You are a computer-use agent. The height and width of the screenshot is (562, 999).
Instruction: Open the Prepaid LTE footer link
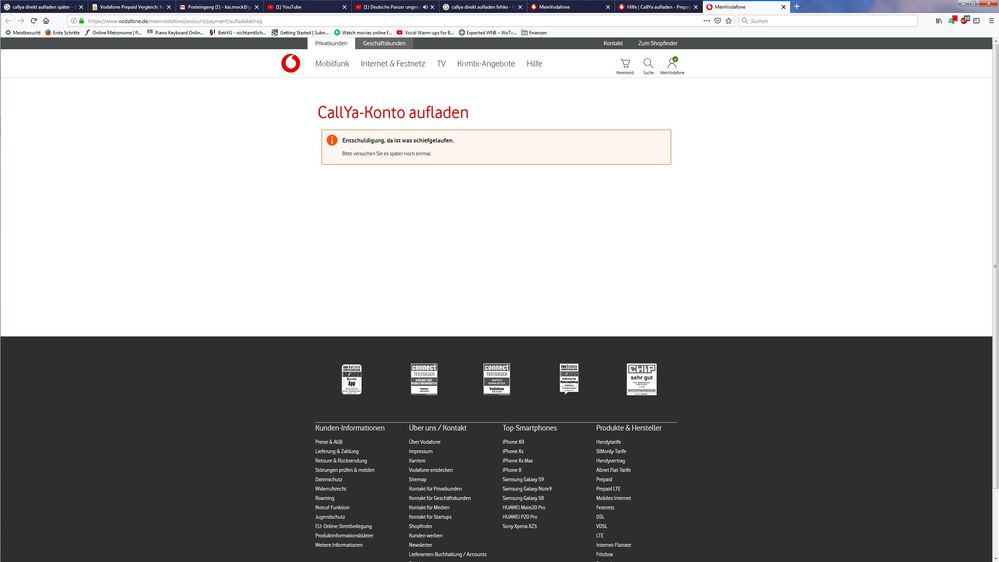click(608, 489)
